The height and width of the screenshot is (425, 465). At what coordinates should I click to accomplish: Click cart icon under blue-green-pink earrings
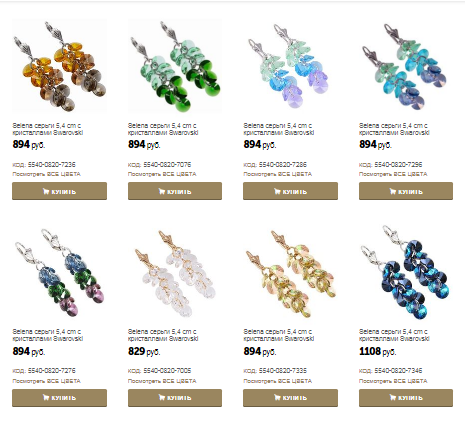pos(46,397)
